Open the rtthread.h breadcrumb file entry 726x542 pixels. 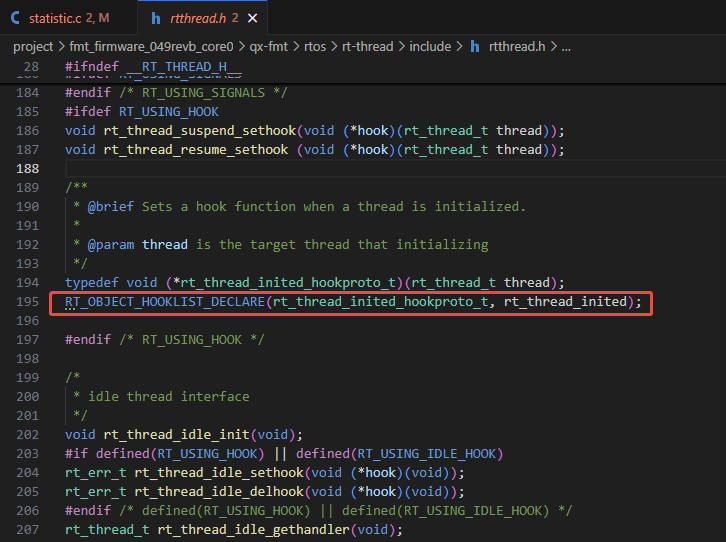pyautogui.click(x=517, y=47)
